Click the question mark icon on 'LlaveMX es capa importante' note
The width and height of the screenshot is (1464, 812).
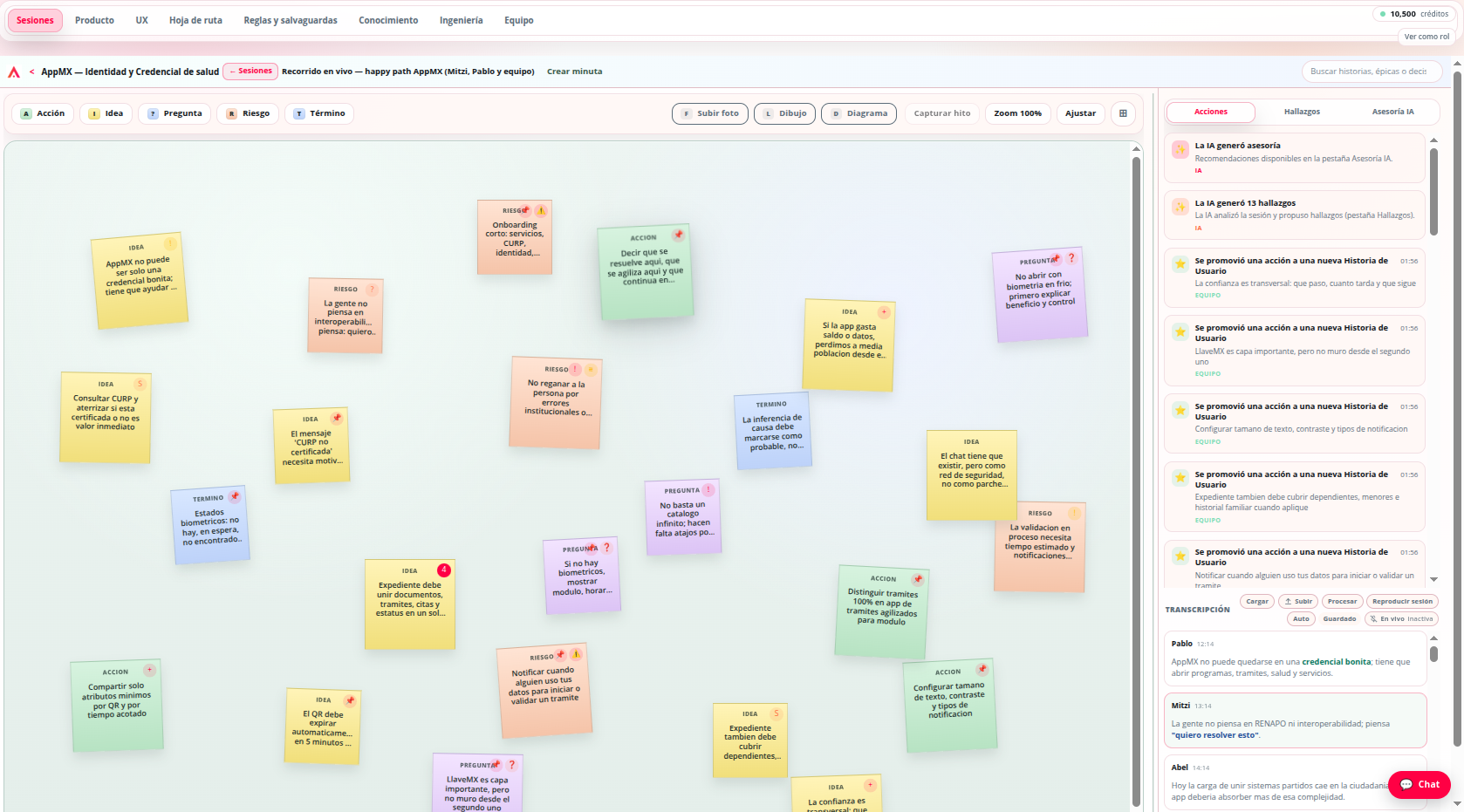click(x=512, y=765)
